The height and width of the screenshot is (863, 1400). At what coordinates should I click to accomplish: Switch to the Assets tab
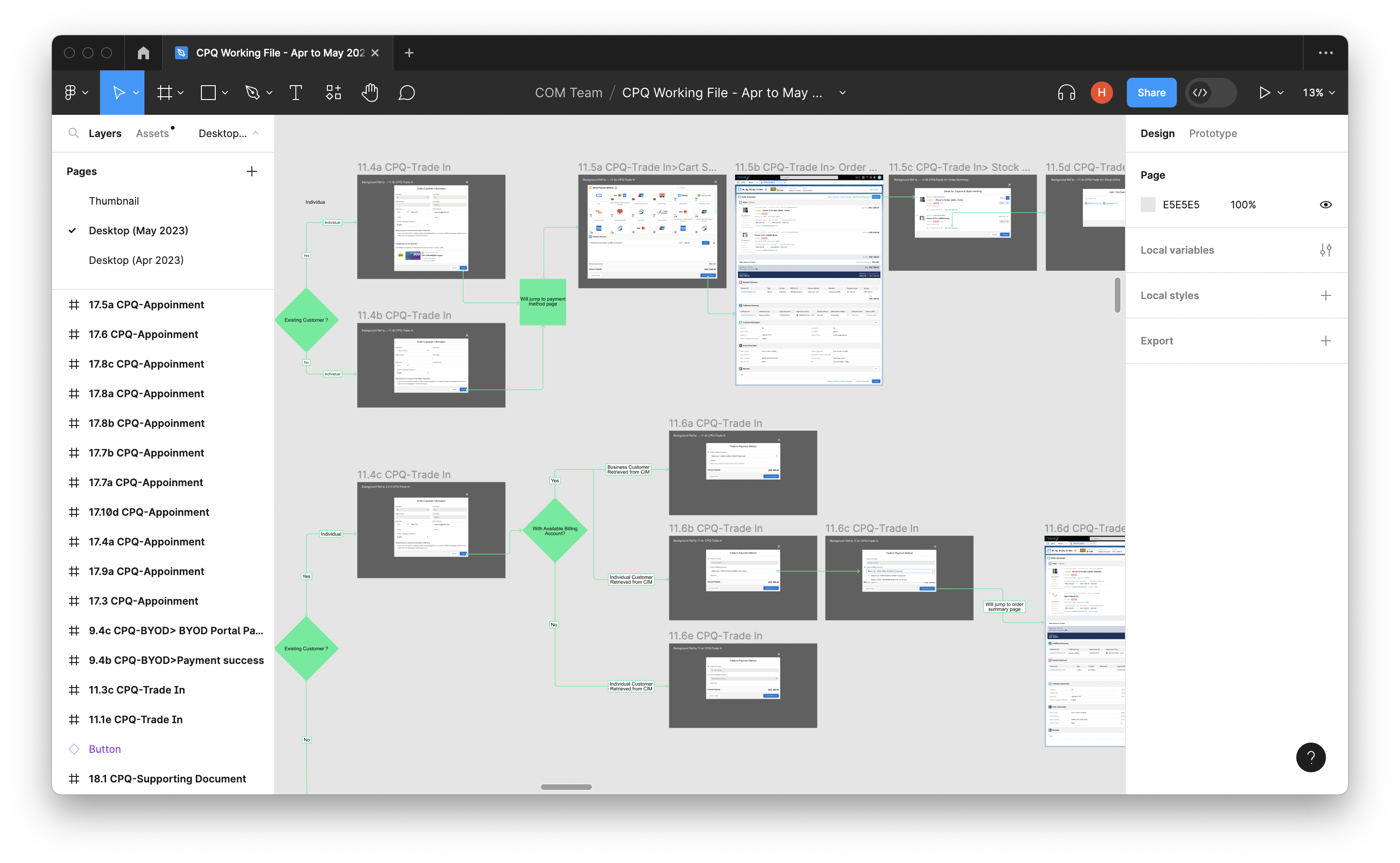(x=152, y=133)
